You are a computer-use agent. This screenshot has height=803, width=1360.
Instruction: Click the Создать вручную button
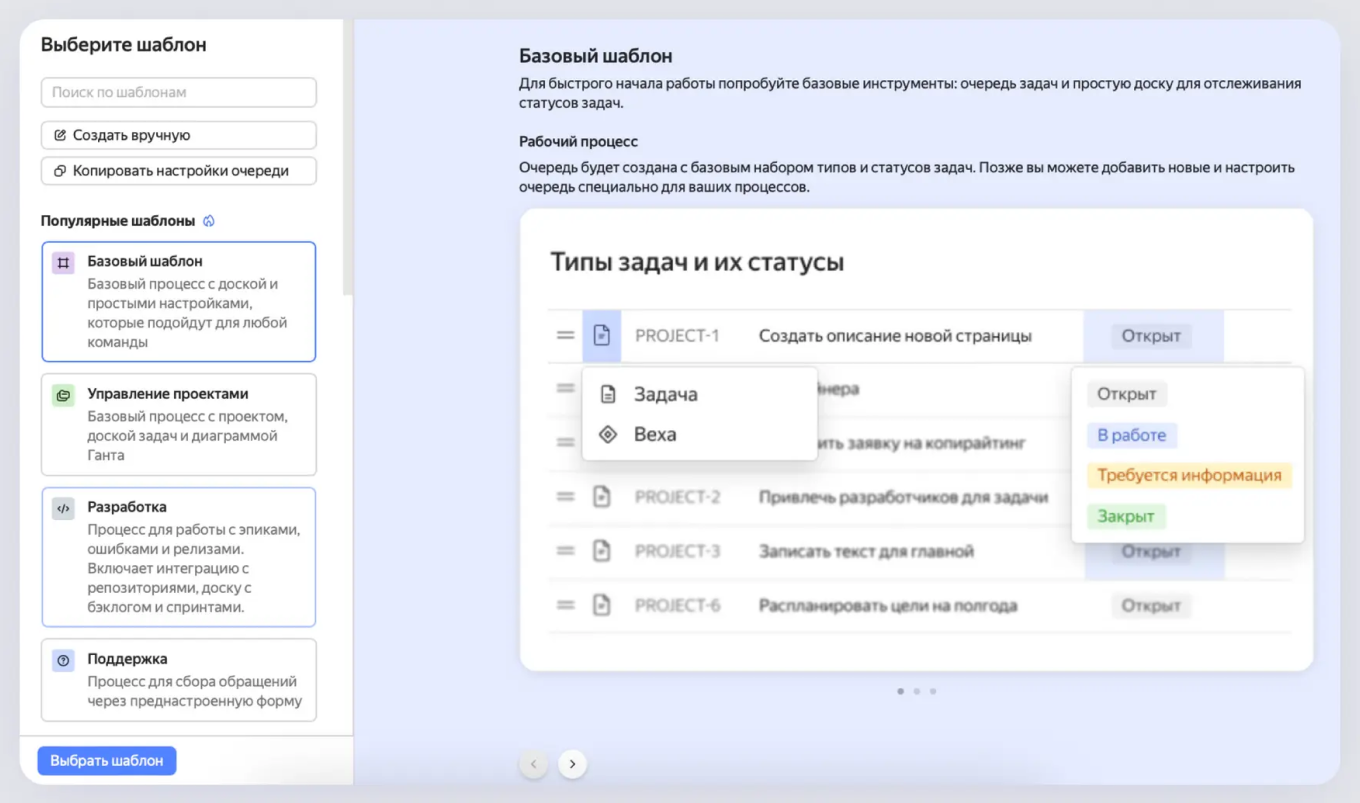tap(178, 135)
